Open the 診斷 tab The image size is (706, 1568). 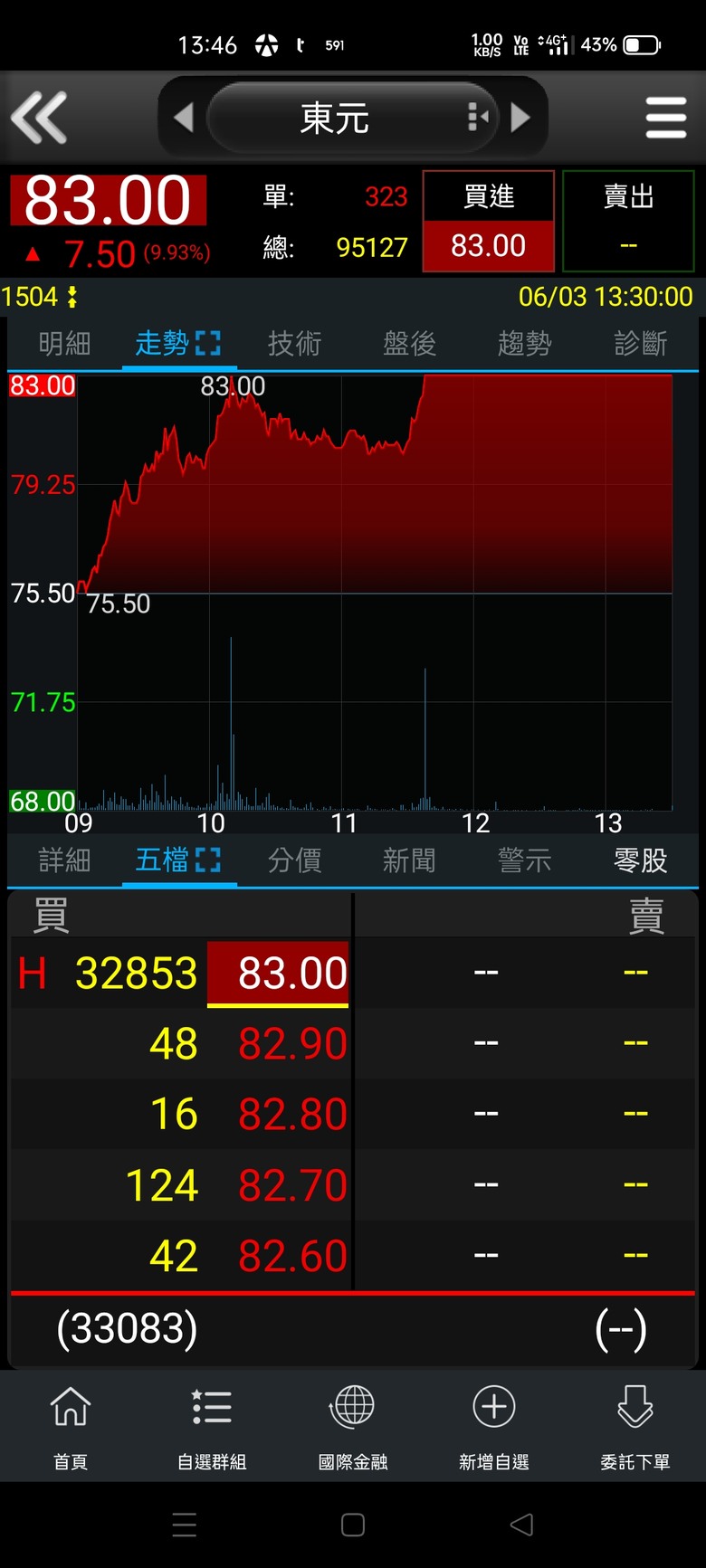click(x=640, y=344)
